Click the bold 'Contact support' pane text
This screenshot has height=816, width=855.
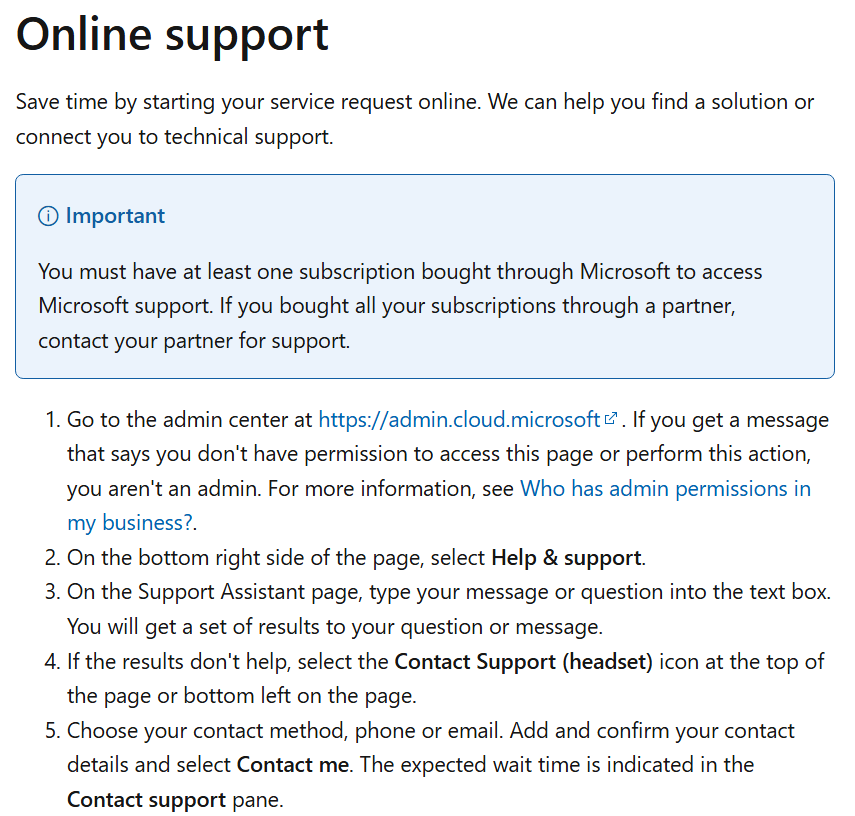click(146, 800)
